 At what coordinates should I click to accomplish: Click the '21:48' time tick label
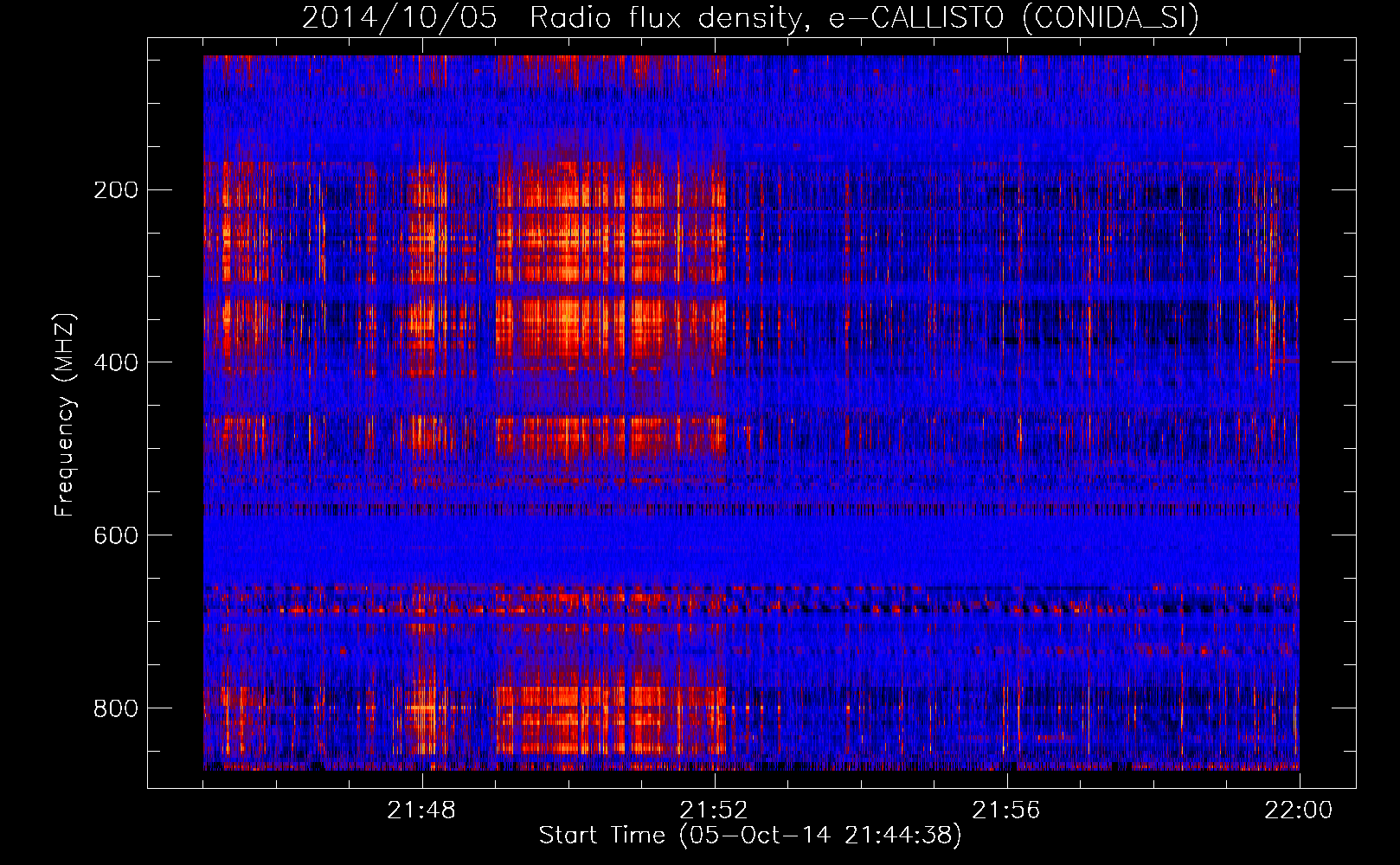(x=421, y=811)
